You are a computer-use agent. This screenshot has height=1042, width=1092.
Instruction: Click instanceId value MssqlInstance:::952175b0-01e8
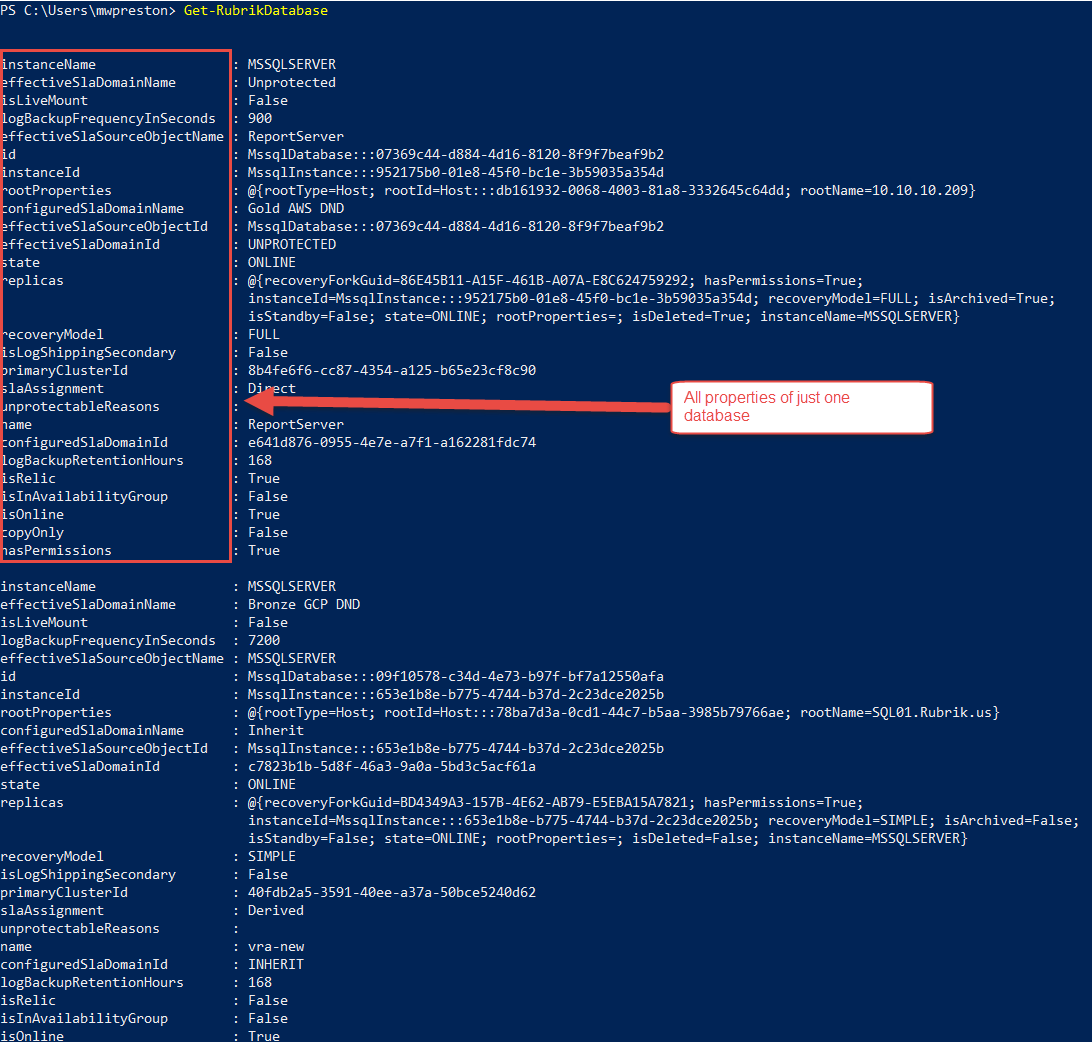point(456,173)
